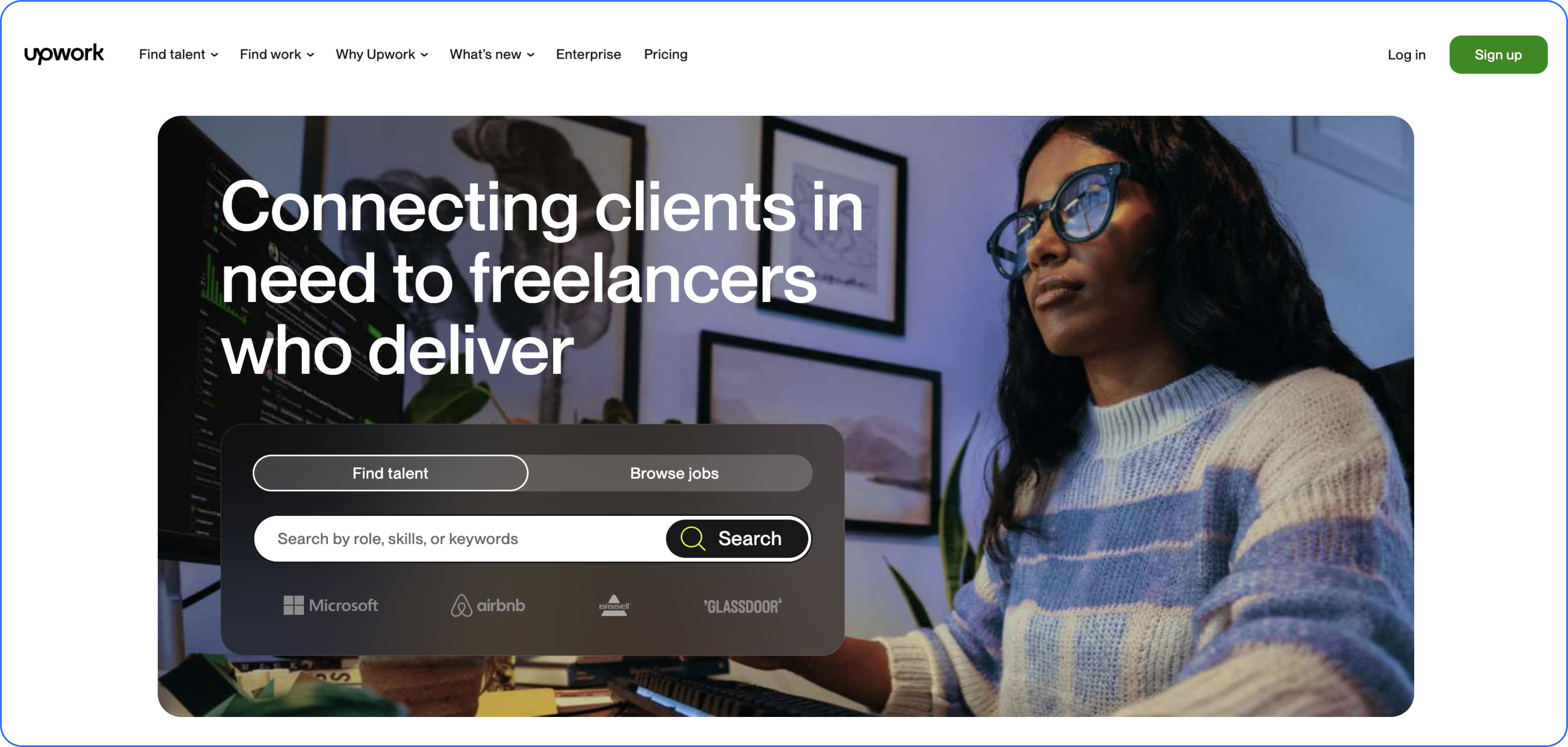
Task: Click the Airbnb logo
Action: (487, 605)
